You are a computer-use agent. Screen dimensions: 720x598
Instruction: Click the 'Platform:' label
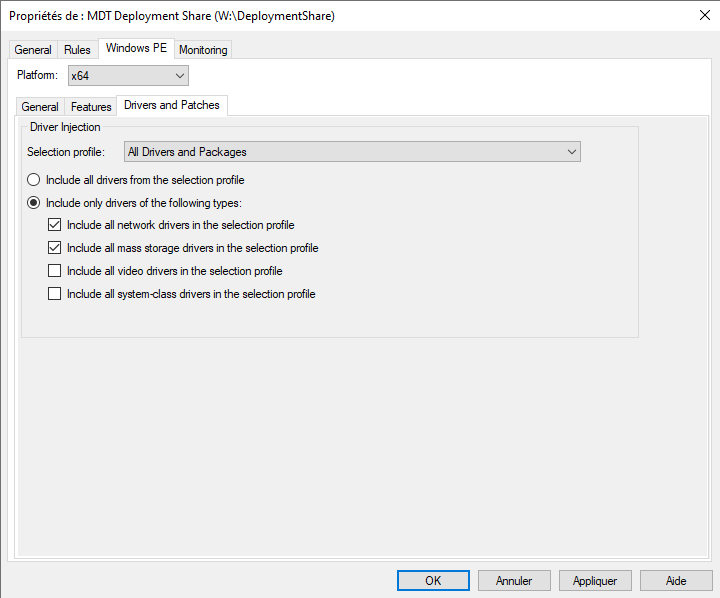point(37,74)
